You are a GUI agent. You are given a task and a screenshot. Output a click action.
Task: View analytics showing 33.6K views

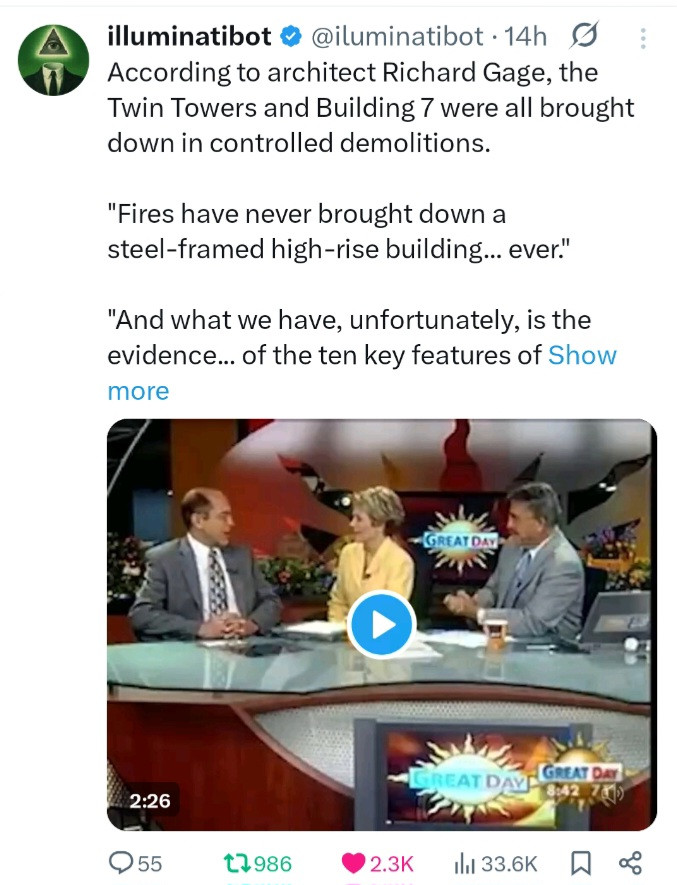click(x=495, y=863)
